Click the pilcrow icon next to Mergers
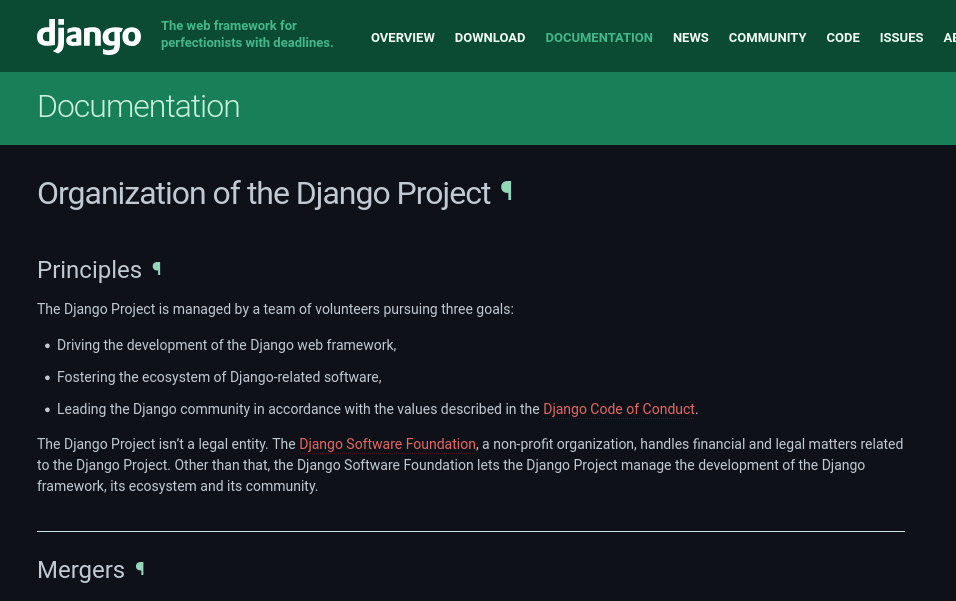Viewport: 956px width, 601px height. pos(140,568)
